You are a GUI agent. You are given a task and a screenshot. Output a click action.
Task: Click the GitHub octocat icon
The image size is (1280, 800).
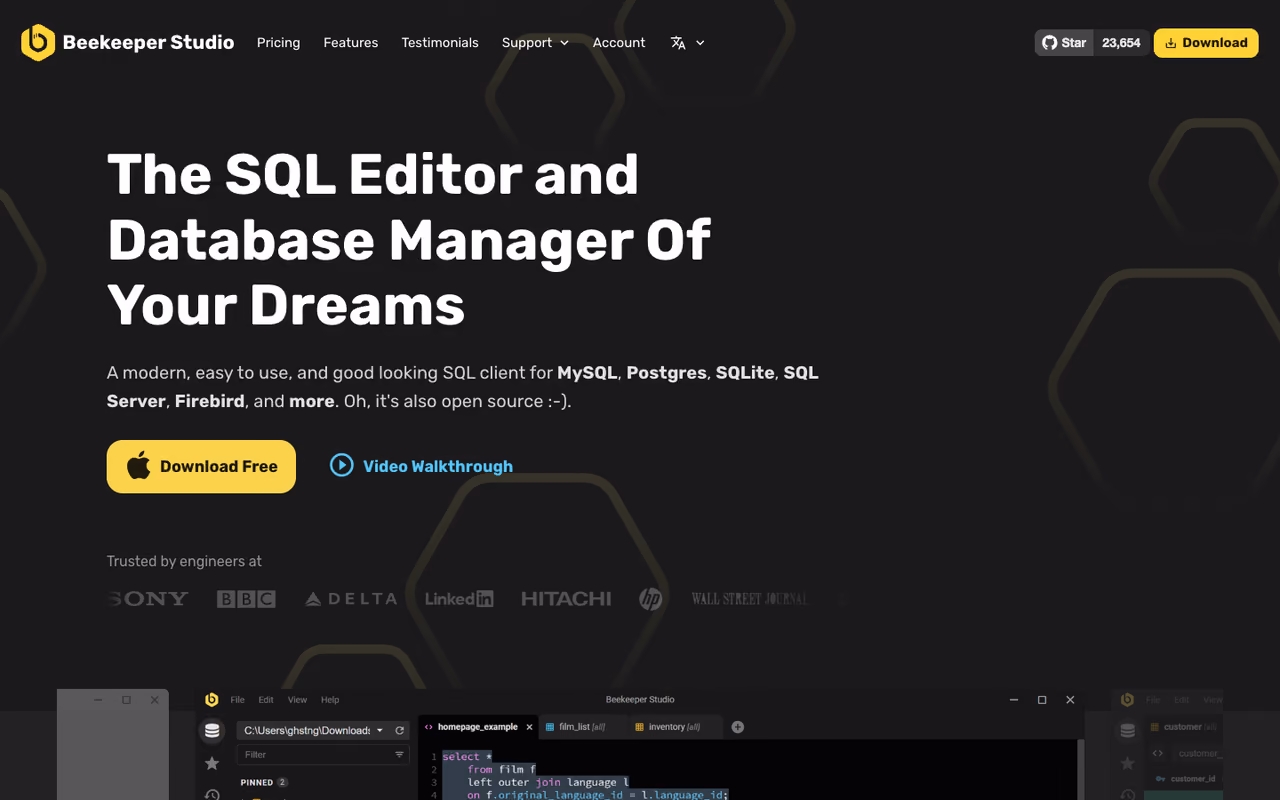pos(1049,43)
